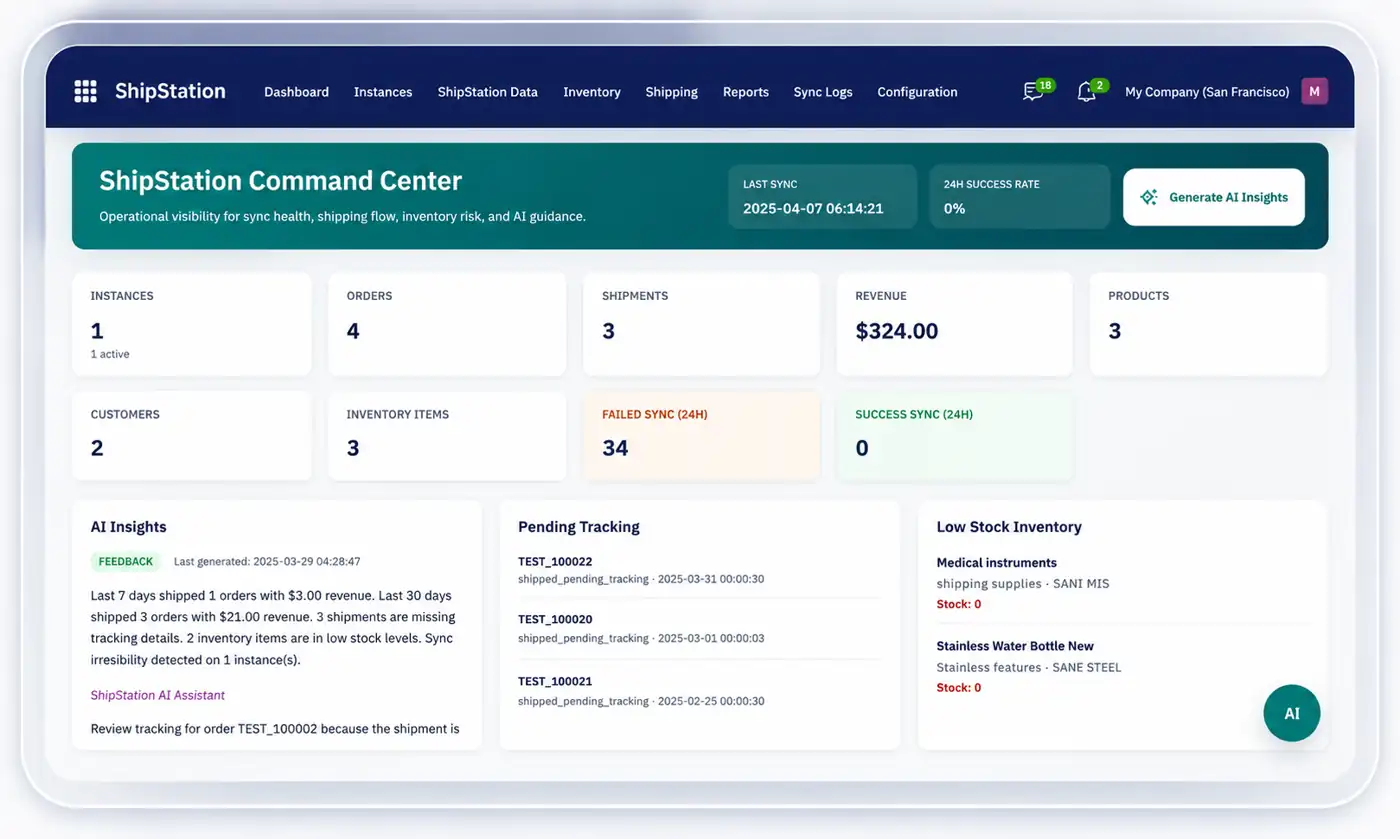Open the Customers stat card
Image resolution: width=1400 pixels, height=839 pixels.
point(191,435)
